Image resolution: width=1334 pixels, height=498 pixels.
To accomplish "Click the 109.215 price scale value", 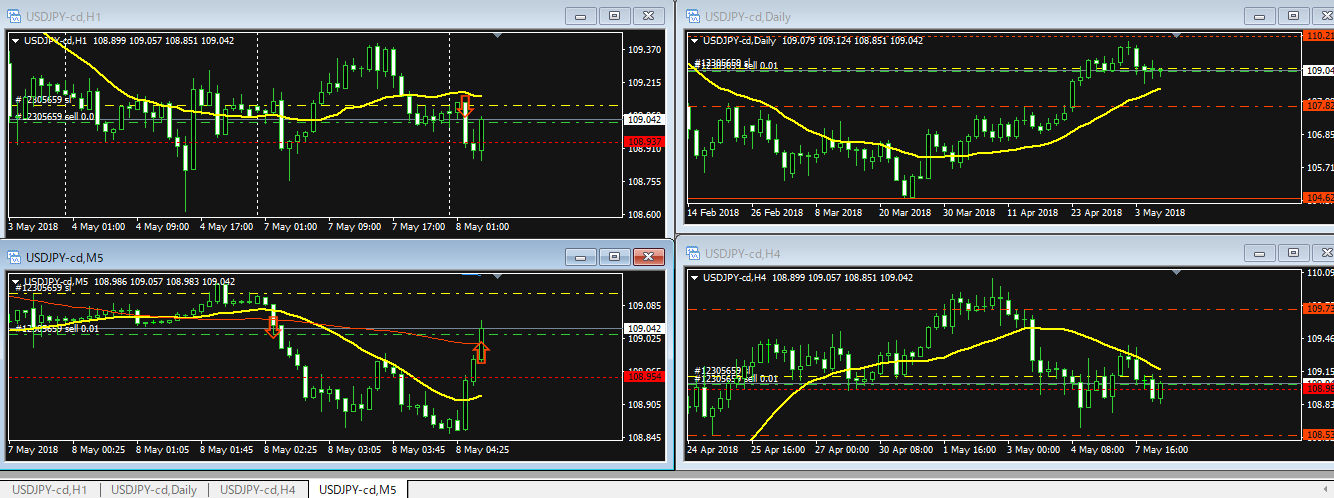I will click(645, 83).
